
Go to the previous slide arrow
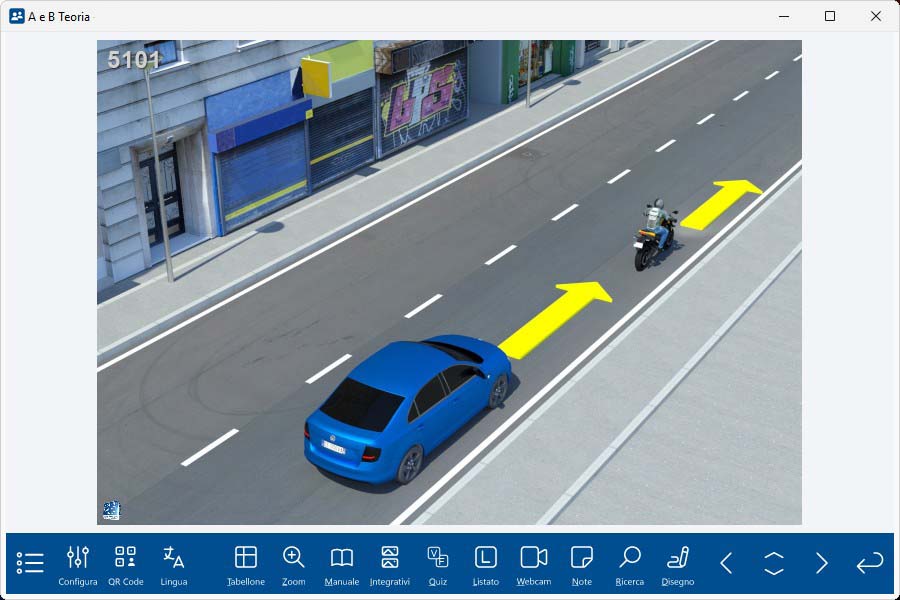click(x=726, y=563)
